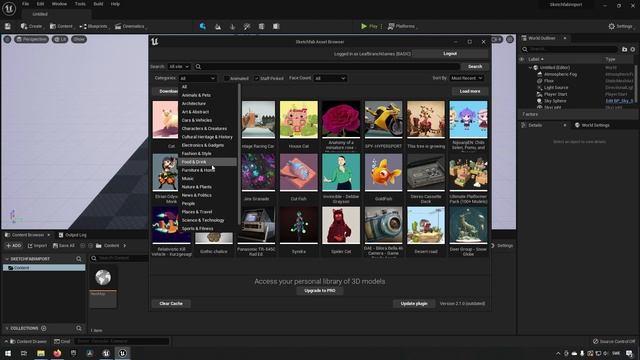Image resolution: width=640 pixels, height=360 pixels.
Task: Open the File menu
Action: pos(25,4)
